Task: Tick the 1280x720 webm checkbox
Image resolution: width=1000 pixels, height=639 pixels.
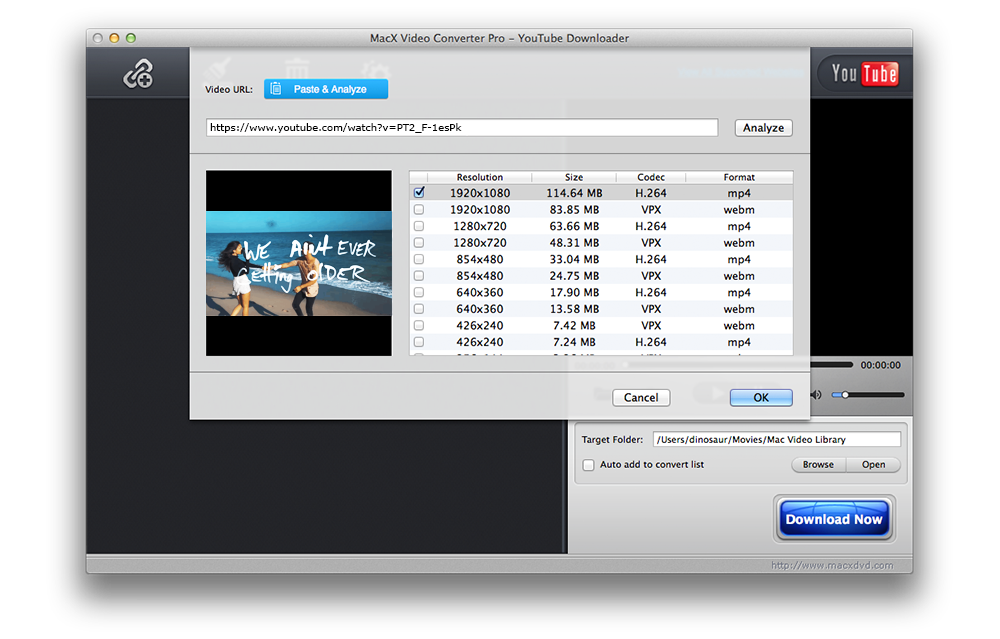Action: (x=419, y=242)
